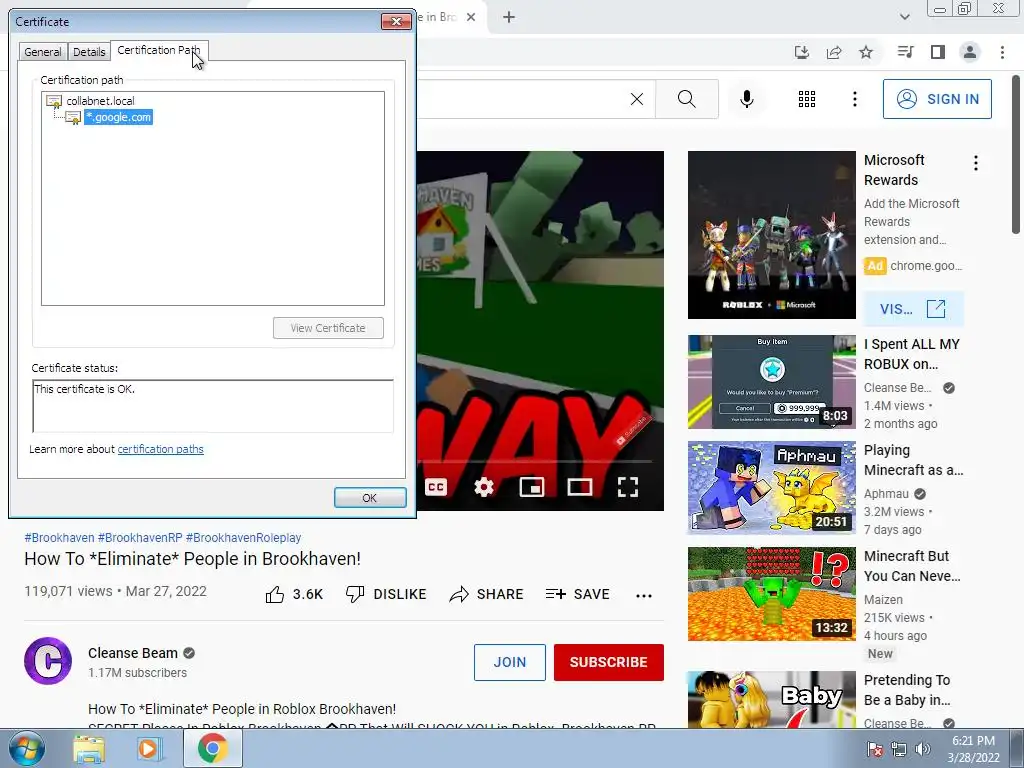Image resolution: width=1024 pixels, height=768 pixels.
Task: Clear the YouTube search box with the X
Action: click(637, 99)
